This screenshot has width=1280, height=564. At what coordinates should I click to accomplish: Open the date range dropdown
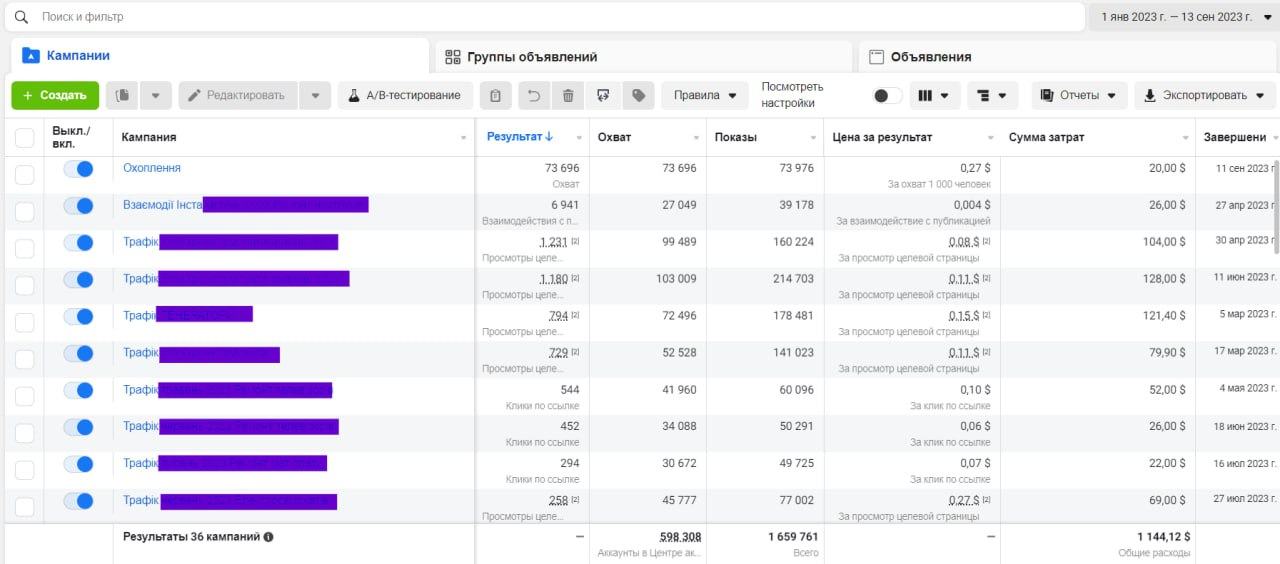(1185, 17)
